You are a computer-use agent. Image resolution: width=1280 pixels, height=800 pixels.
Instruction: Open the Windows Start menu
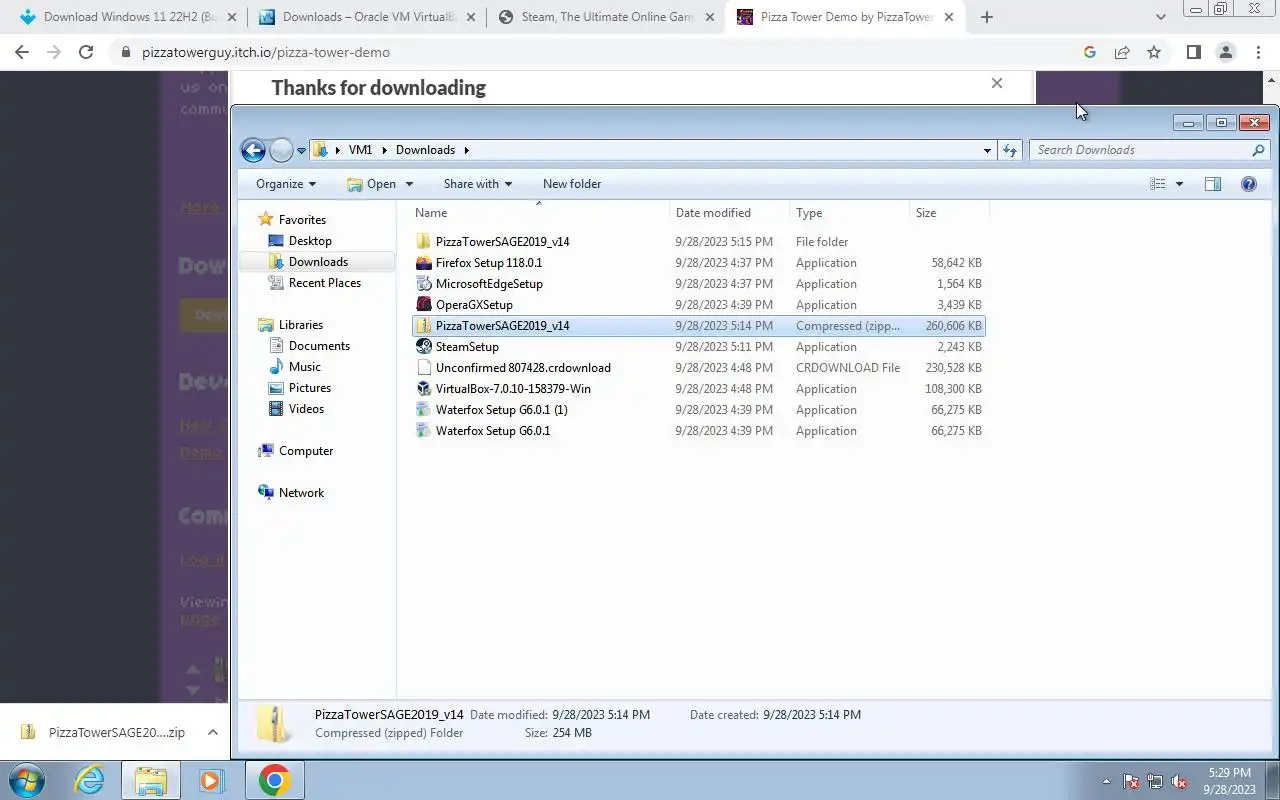(x=27, y=780)
